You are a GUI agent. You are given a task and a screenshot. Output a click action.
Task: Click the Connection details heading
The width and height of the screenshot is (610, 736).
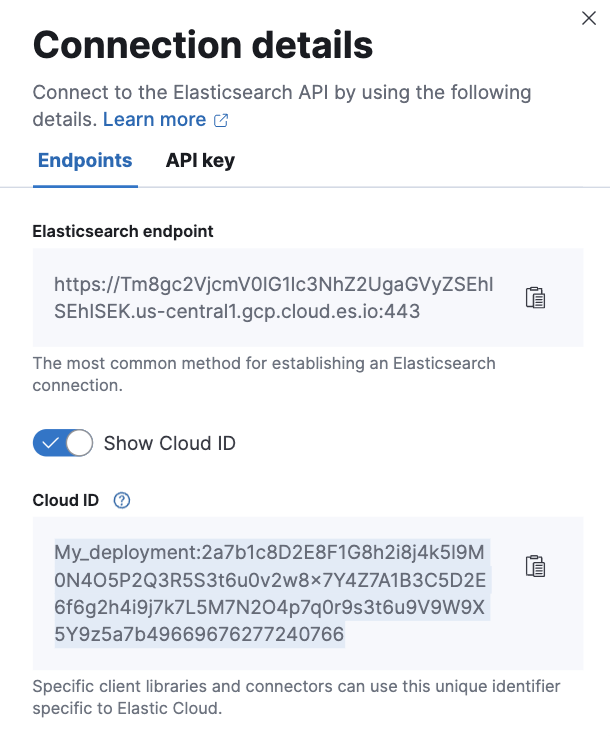[203, 45]
